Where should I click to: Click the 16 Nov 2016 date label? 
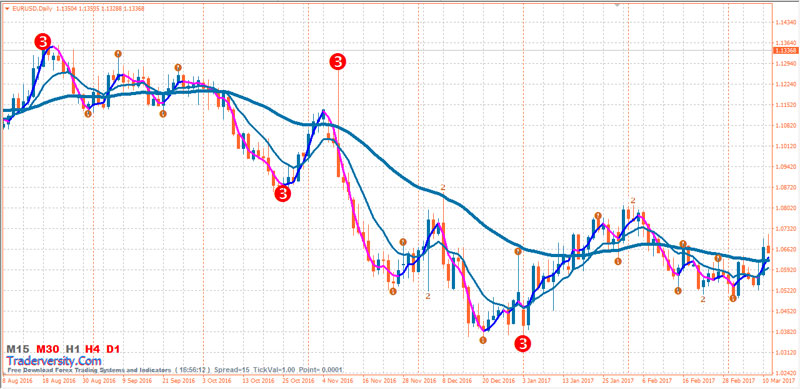tap(379, 380)
